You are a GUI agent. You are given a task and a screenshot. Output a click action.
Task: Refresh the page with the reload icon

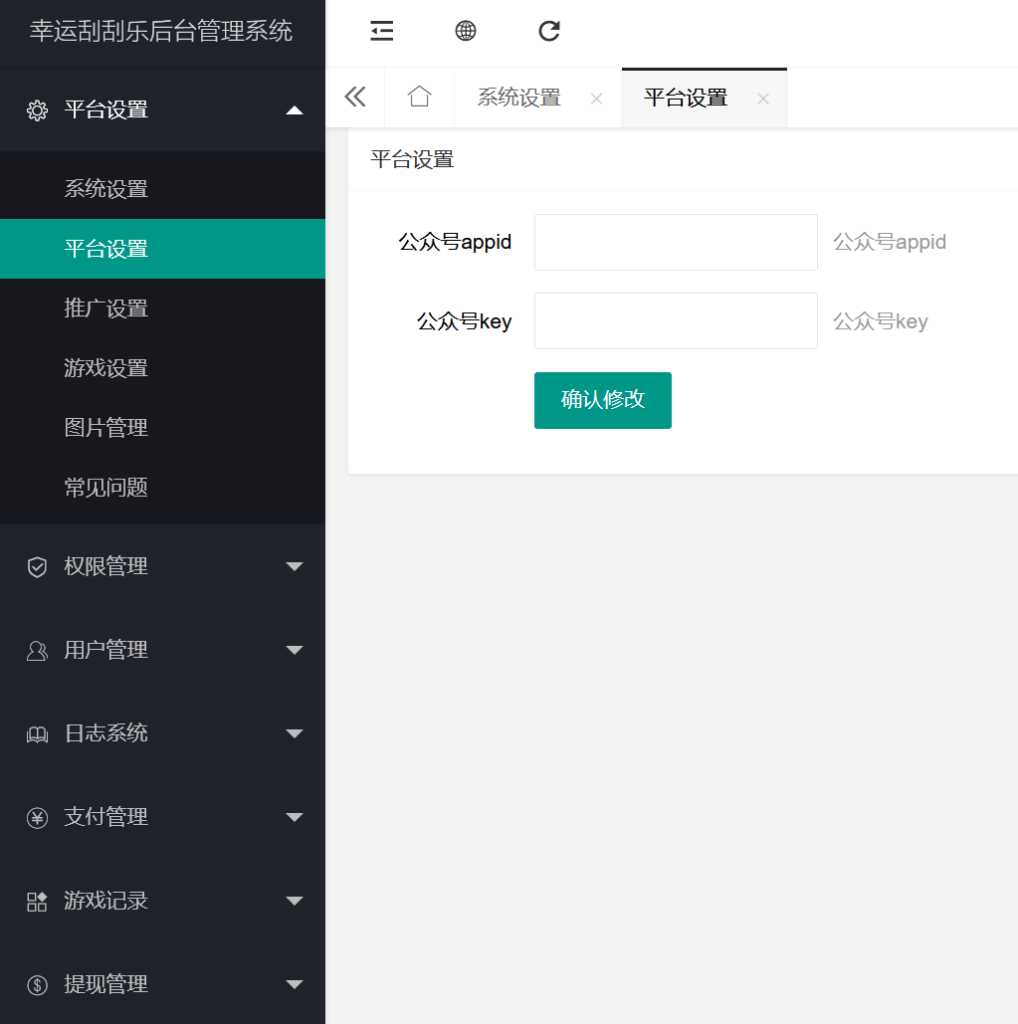pyautogui.click(x=548, y=31)
